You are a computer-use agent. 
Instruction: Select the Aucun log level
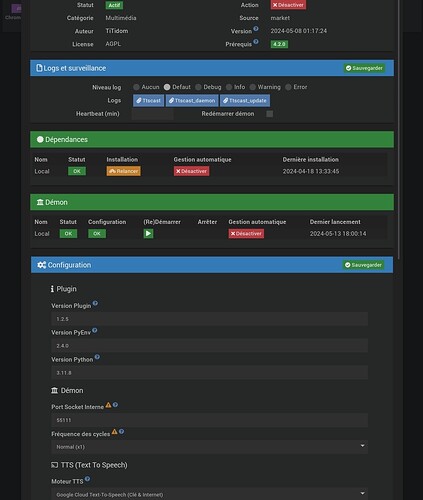(x=136, y=87)
